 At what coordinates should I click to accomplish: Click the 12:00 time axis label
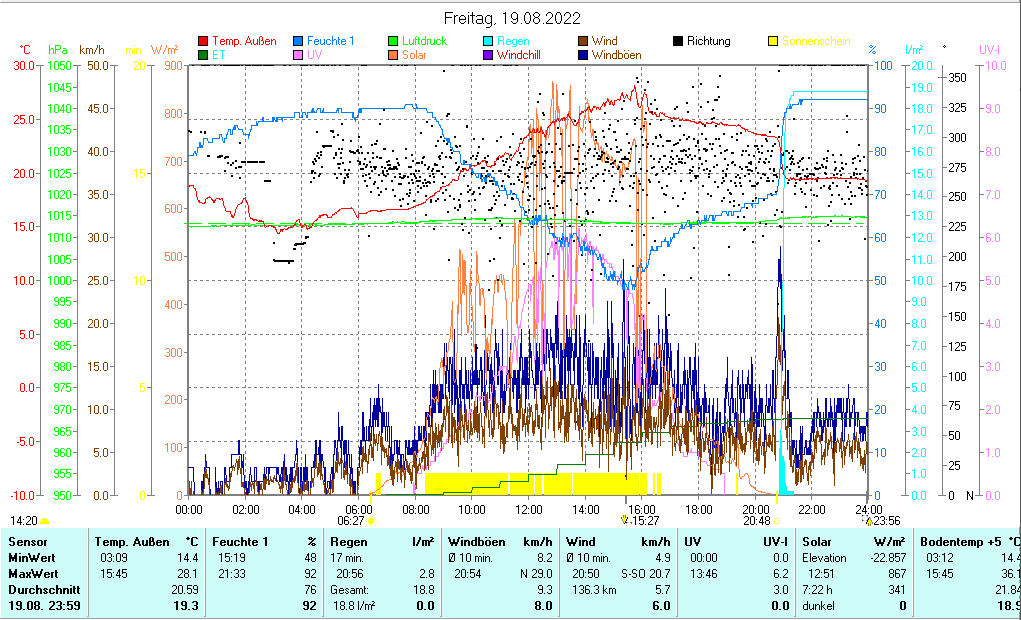528,509
